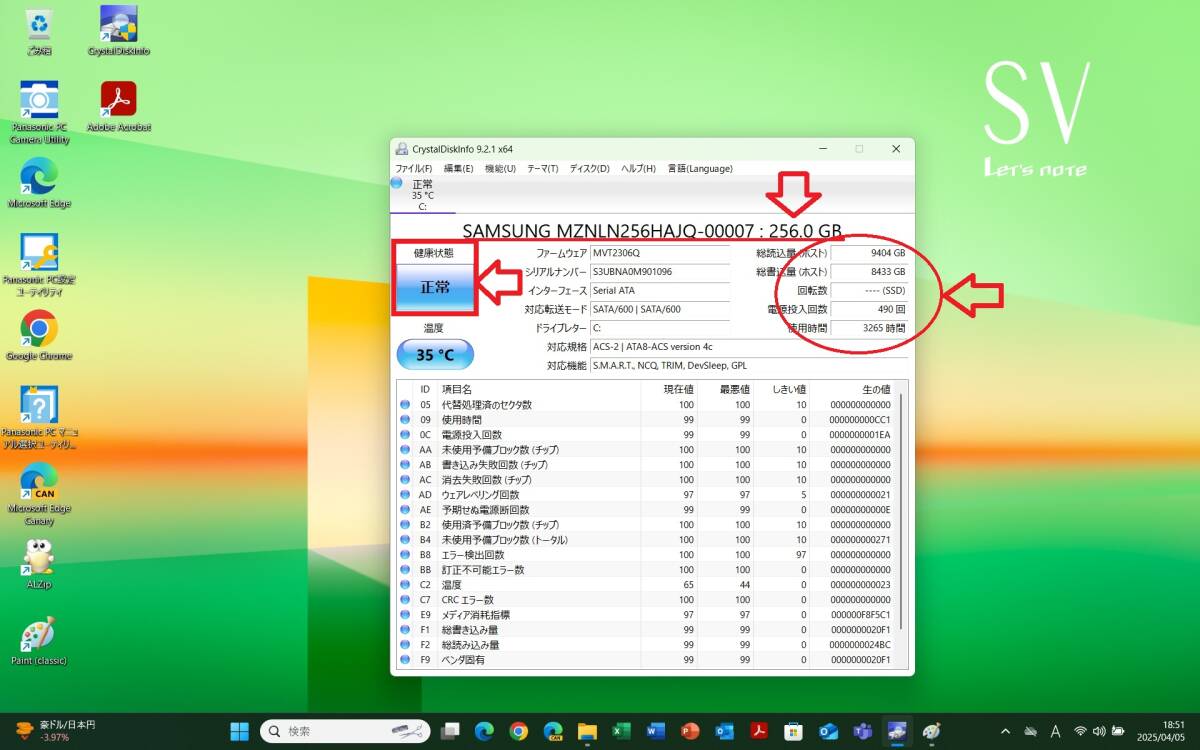
Task: Open the Panasonic PC Camera Utility shortcut
Action: tap(39, 112)
